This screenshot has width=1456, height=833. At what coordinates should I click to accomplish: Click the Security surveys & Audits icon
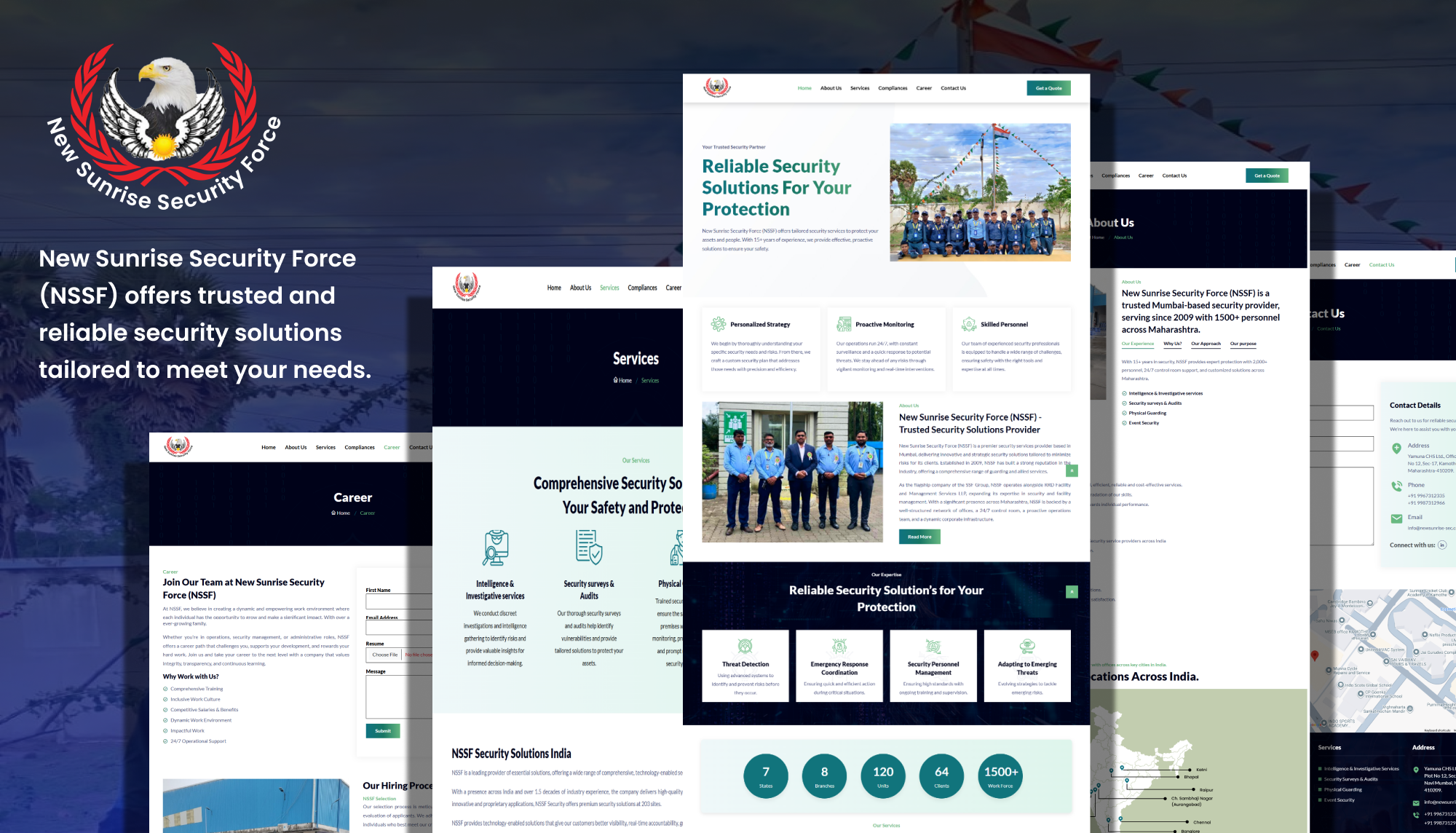(x=589, y=548)
